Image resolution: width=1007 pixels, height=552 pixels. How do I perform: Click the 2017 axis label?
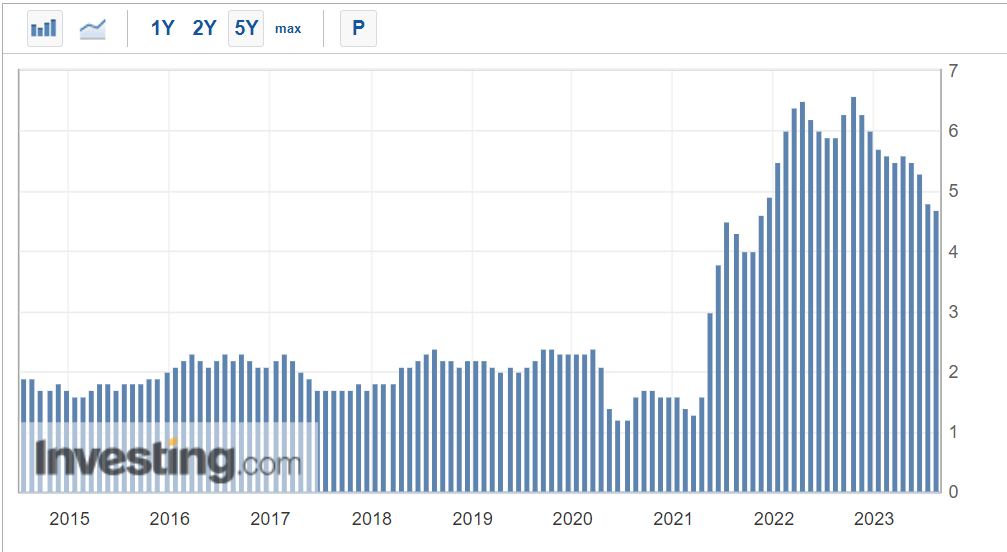coord(270,519)
